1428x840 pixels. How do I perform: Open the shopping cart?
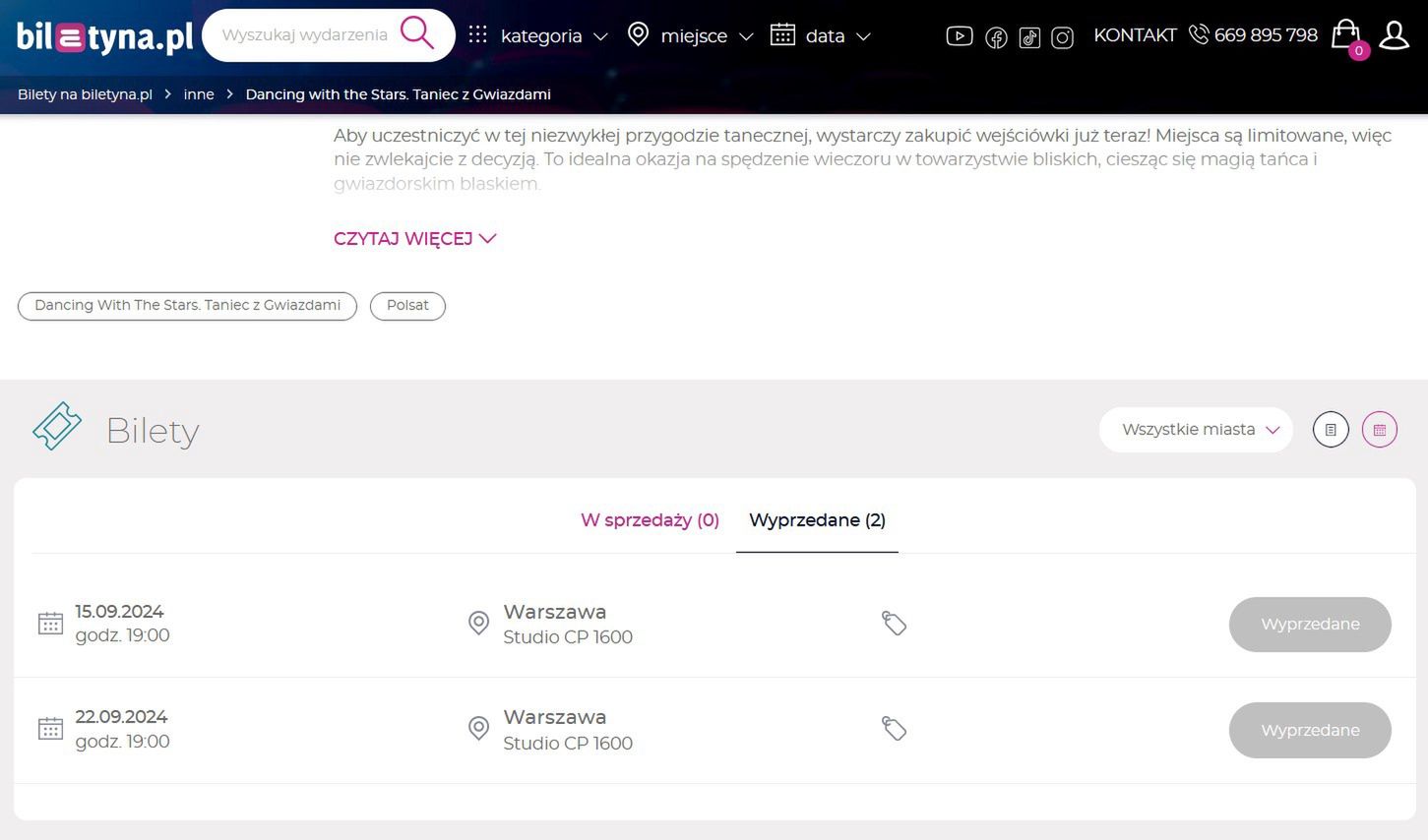click(x=1346, y=35)
